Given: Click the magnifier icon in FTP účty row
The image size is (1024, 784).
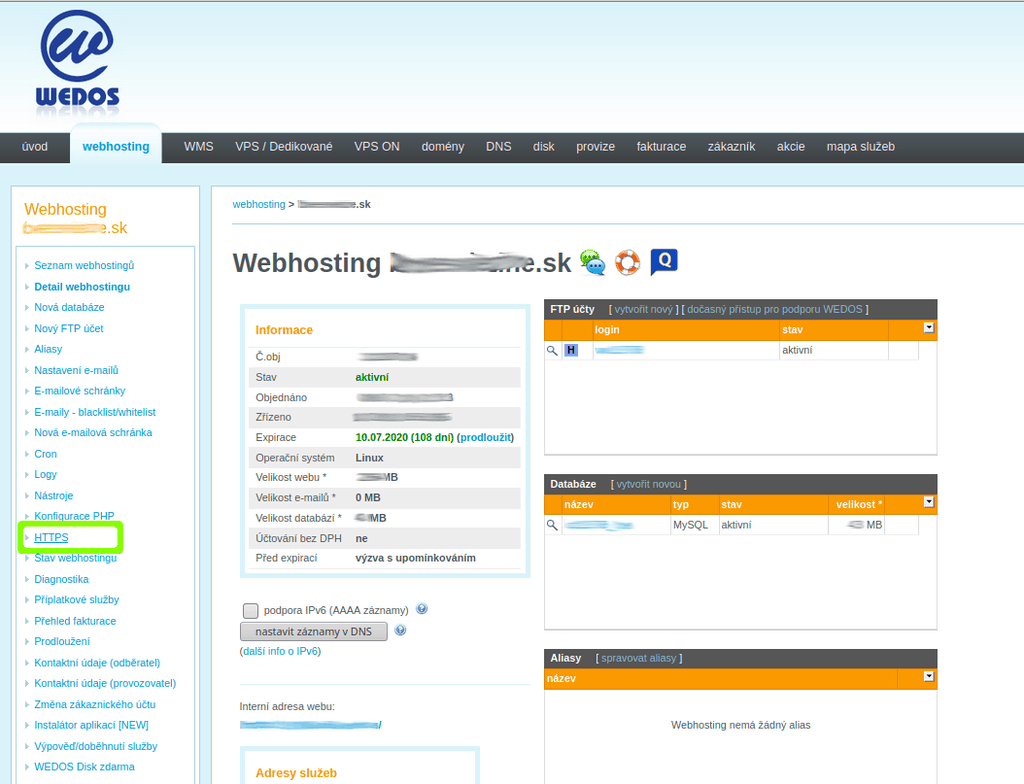Looking at the screenshot, I should pyautogui.click(x=552, y=351).
